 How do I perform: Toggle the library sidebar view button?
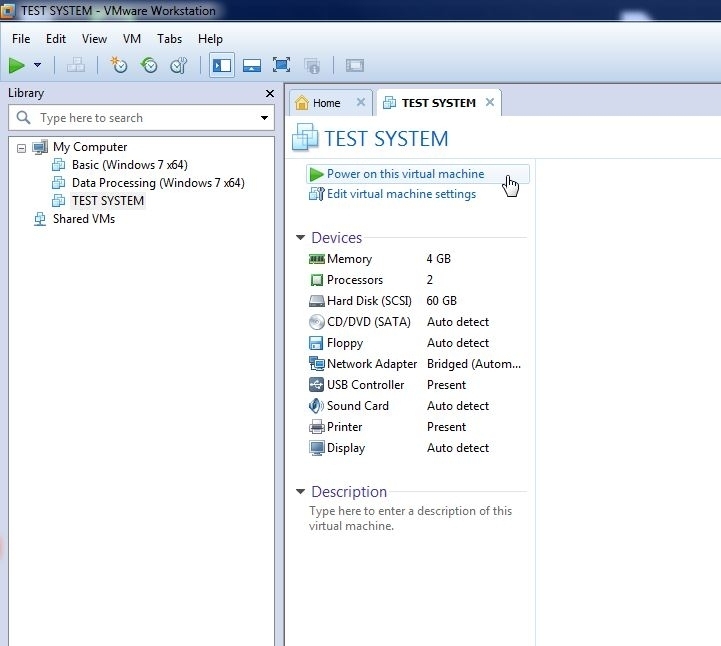click(x=222, y=66)
